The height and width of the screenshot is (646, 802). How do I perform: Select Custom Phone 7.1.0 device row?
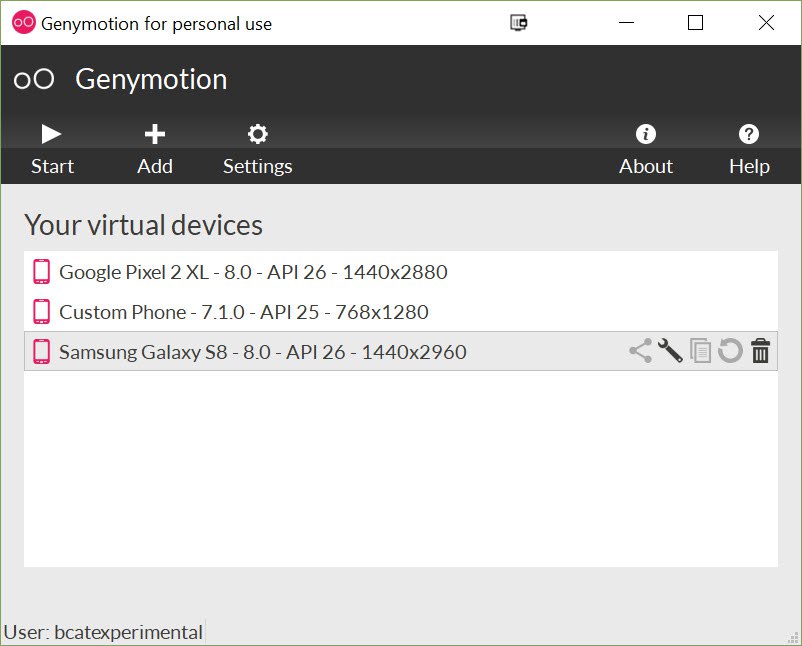(x=401, y=311)
